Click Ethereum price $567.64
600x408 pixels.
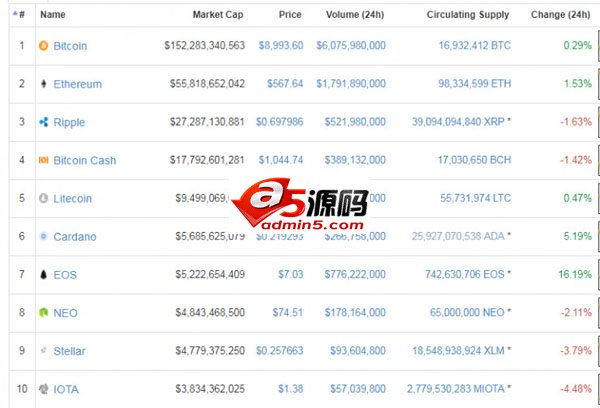click(x=285, y=83)
